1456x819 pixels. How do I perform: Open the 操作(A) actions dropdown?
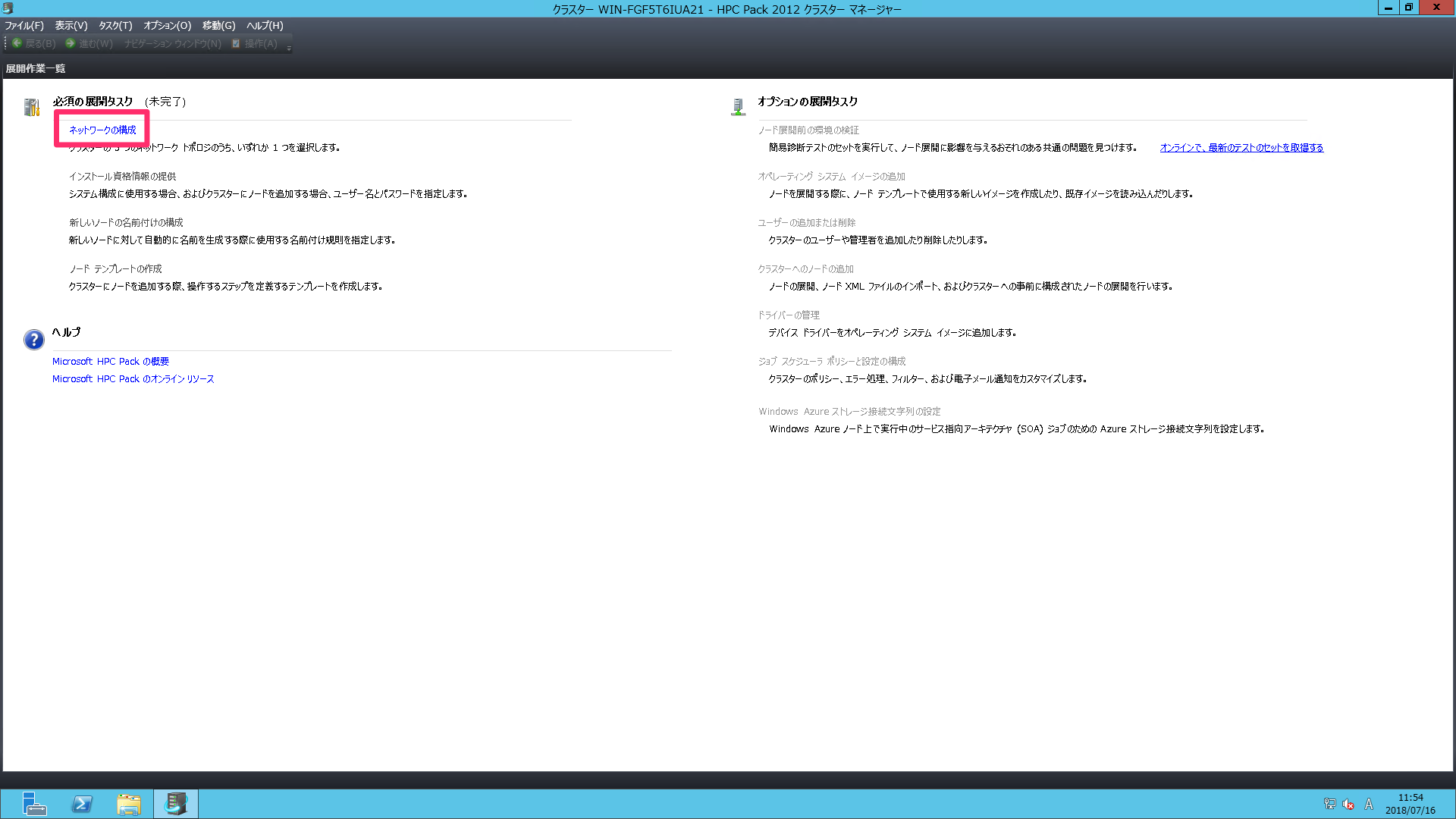258,43
